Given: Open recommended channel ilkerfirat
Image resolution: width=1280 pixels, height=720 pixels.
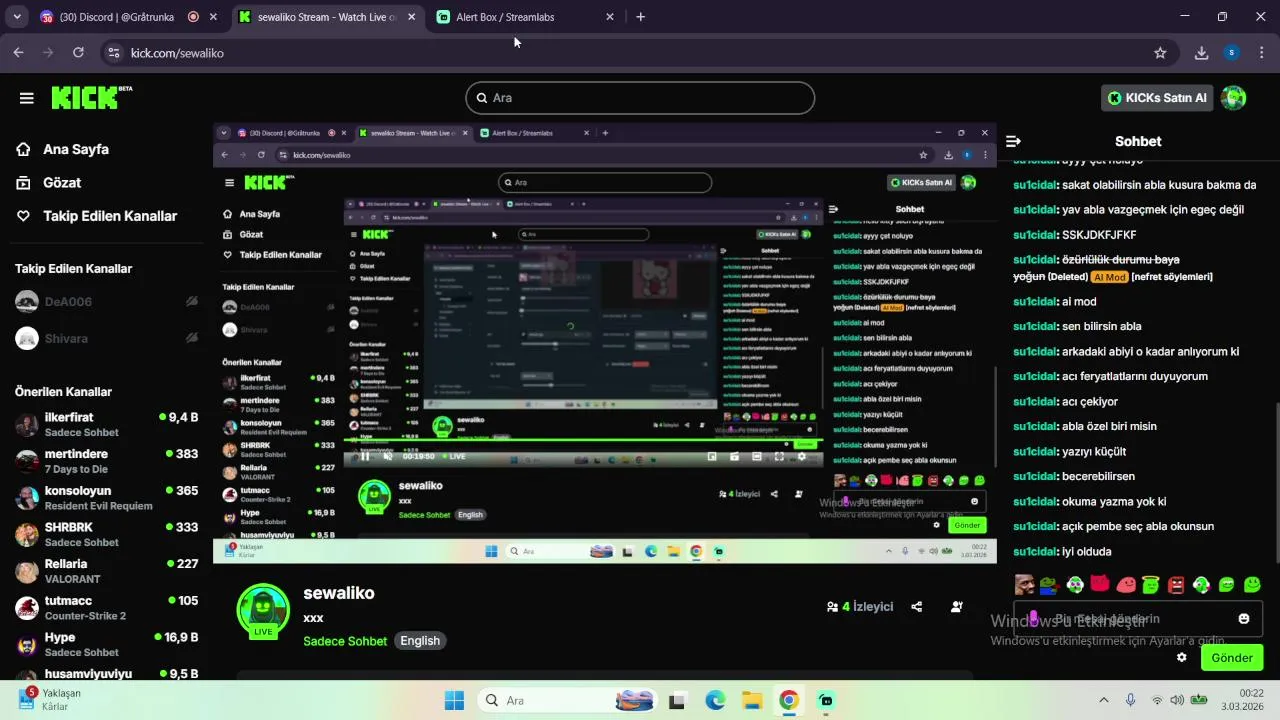Looking at the screenshot, I should point(106,424).
